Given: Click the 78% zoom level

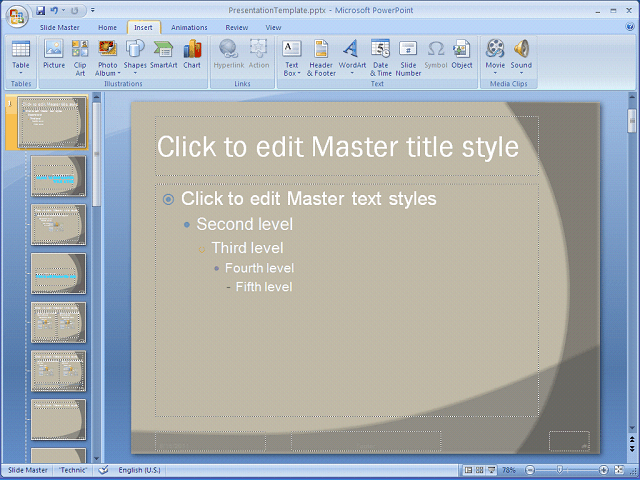Looking at the screenshot, I should (x=509, y=470).
